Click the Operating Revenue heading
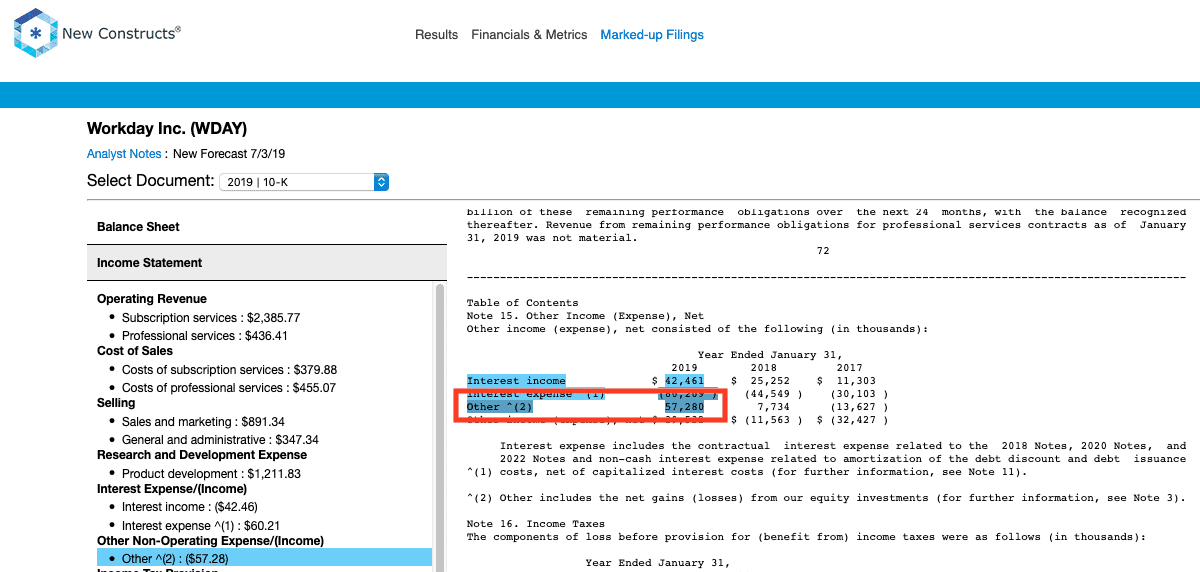Screen dimensions: 1200x572 pos(152,299)
